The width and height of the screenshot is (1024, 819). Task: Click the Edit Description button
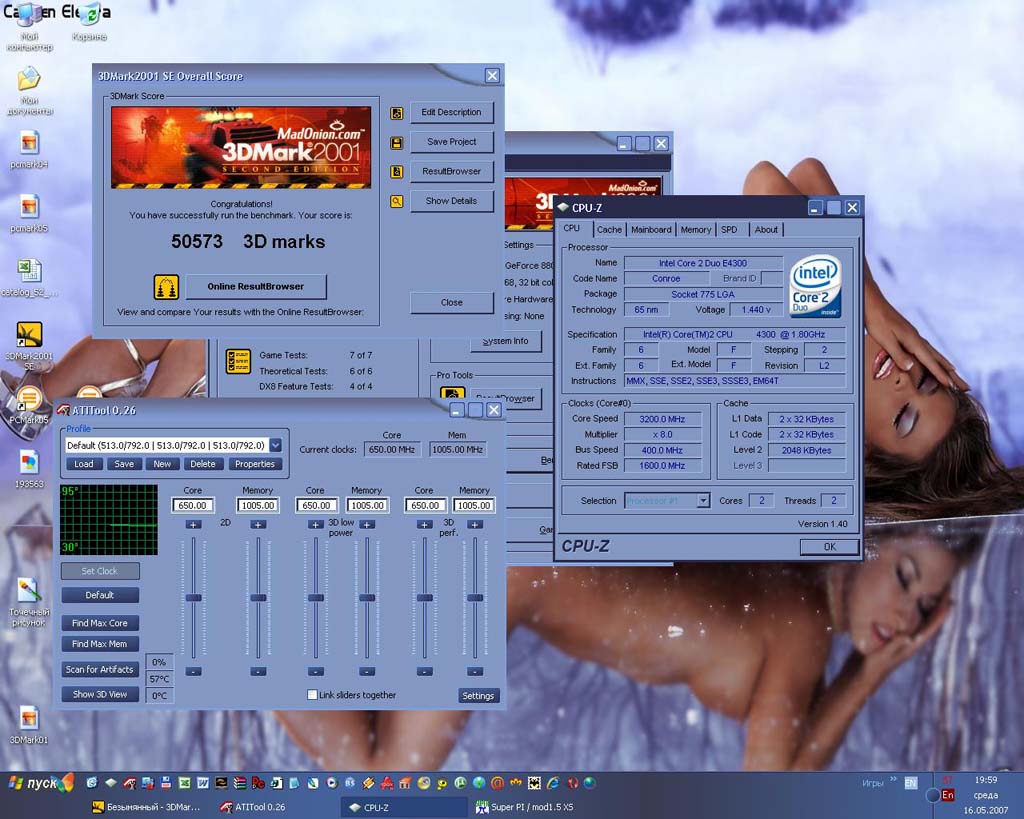451,112
